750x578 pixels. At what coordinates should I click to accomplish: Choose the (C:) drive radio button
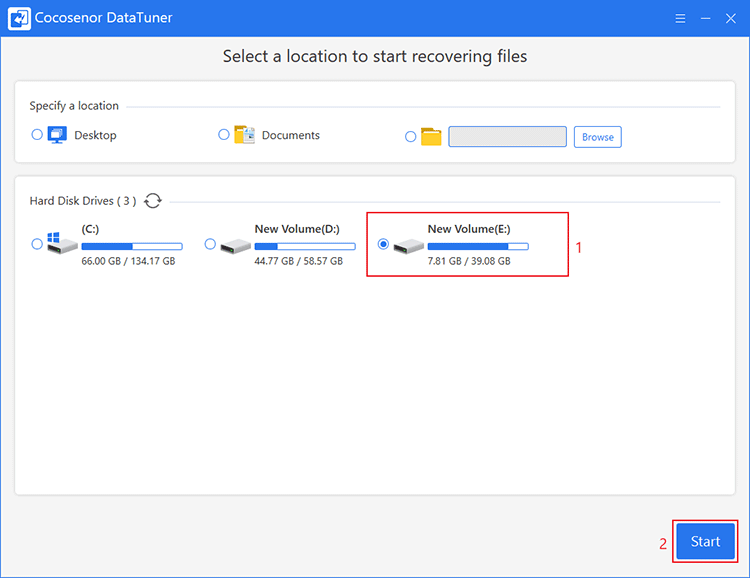37,244
